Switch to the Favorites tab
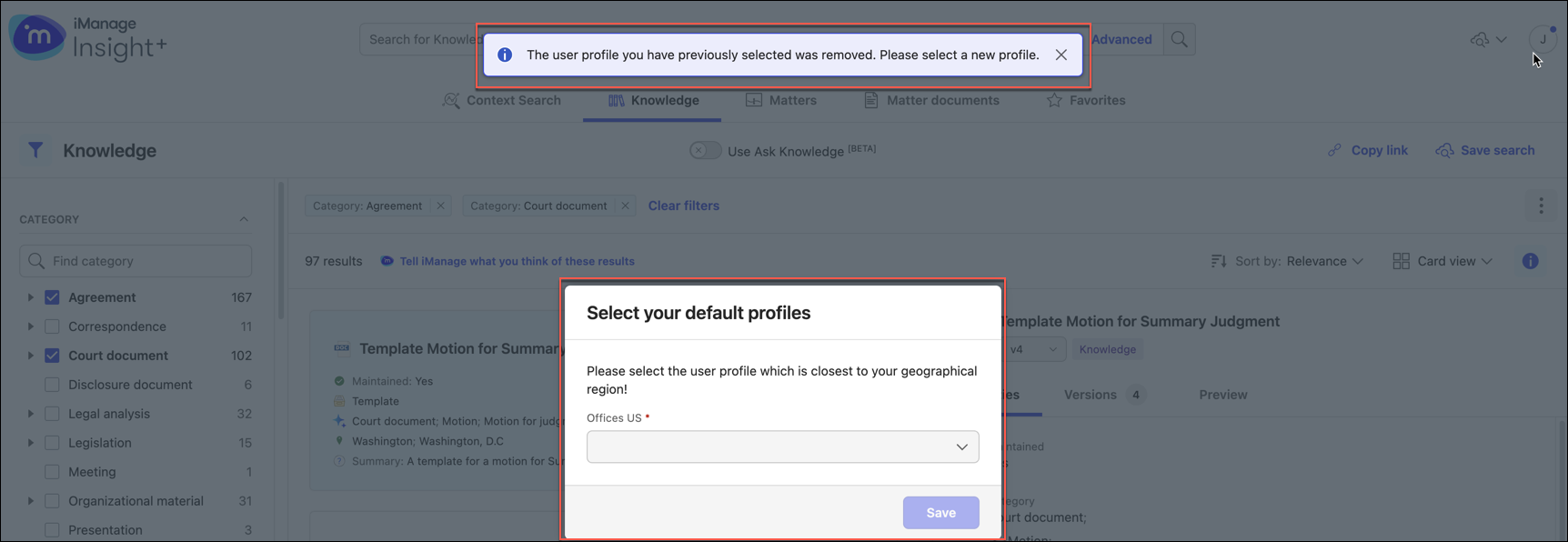Image resolution: width=1568 pixels, height=542 pixels. 1085,100
